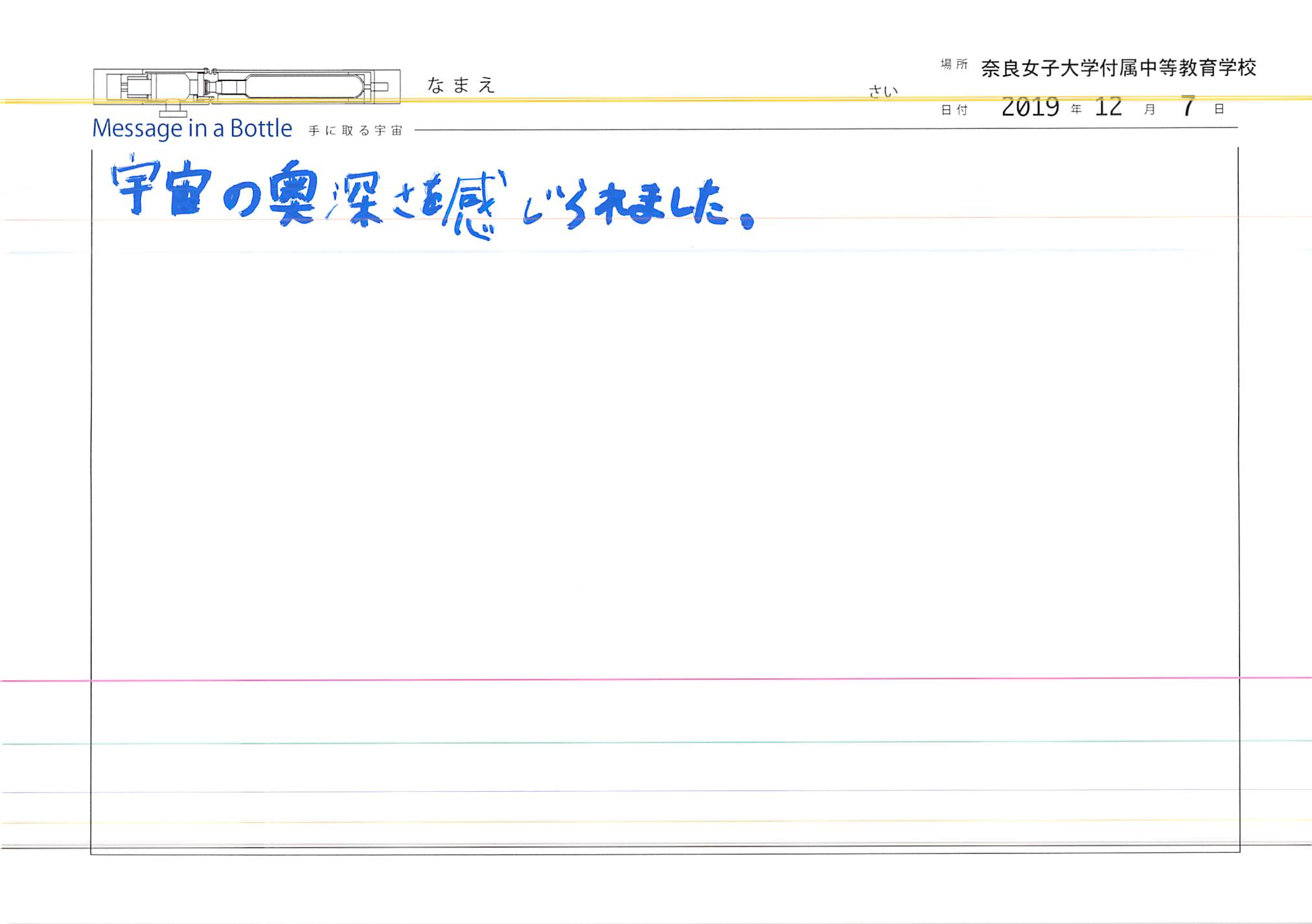Click the '奈良女子大学付属中等教育学校' text
Screen dimensions: 1312x924
click(x=1119, y=67)
